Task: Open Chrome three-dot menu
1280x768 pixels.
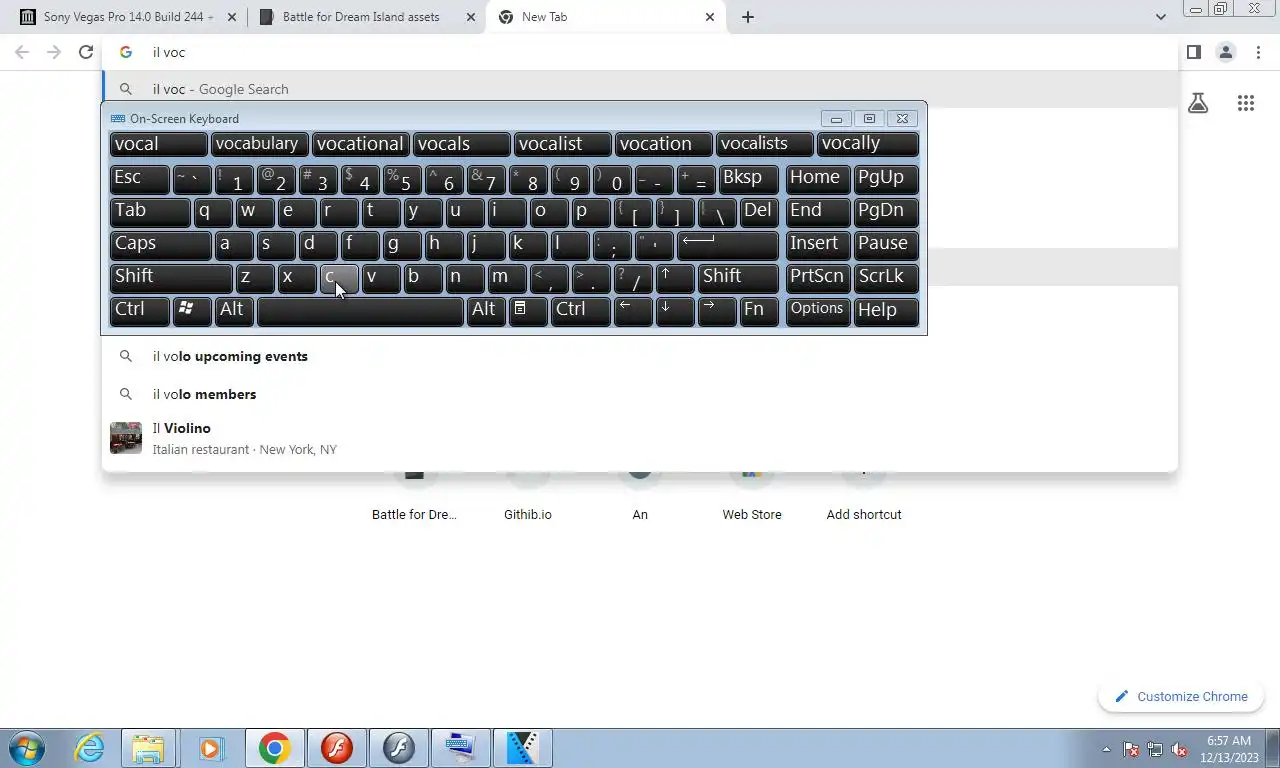Action: pos(1260,52)
